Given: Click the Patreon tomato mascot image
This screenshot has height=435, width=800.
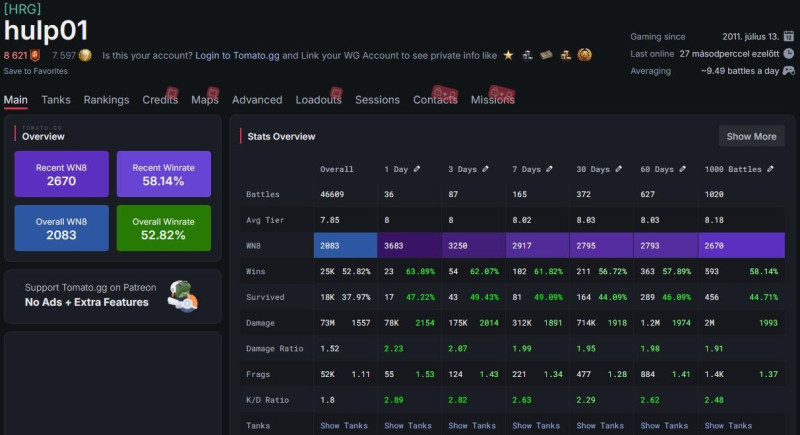Looking at the screenshot, I should coord(183,296).
